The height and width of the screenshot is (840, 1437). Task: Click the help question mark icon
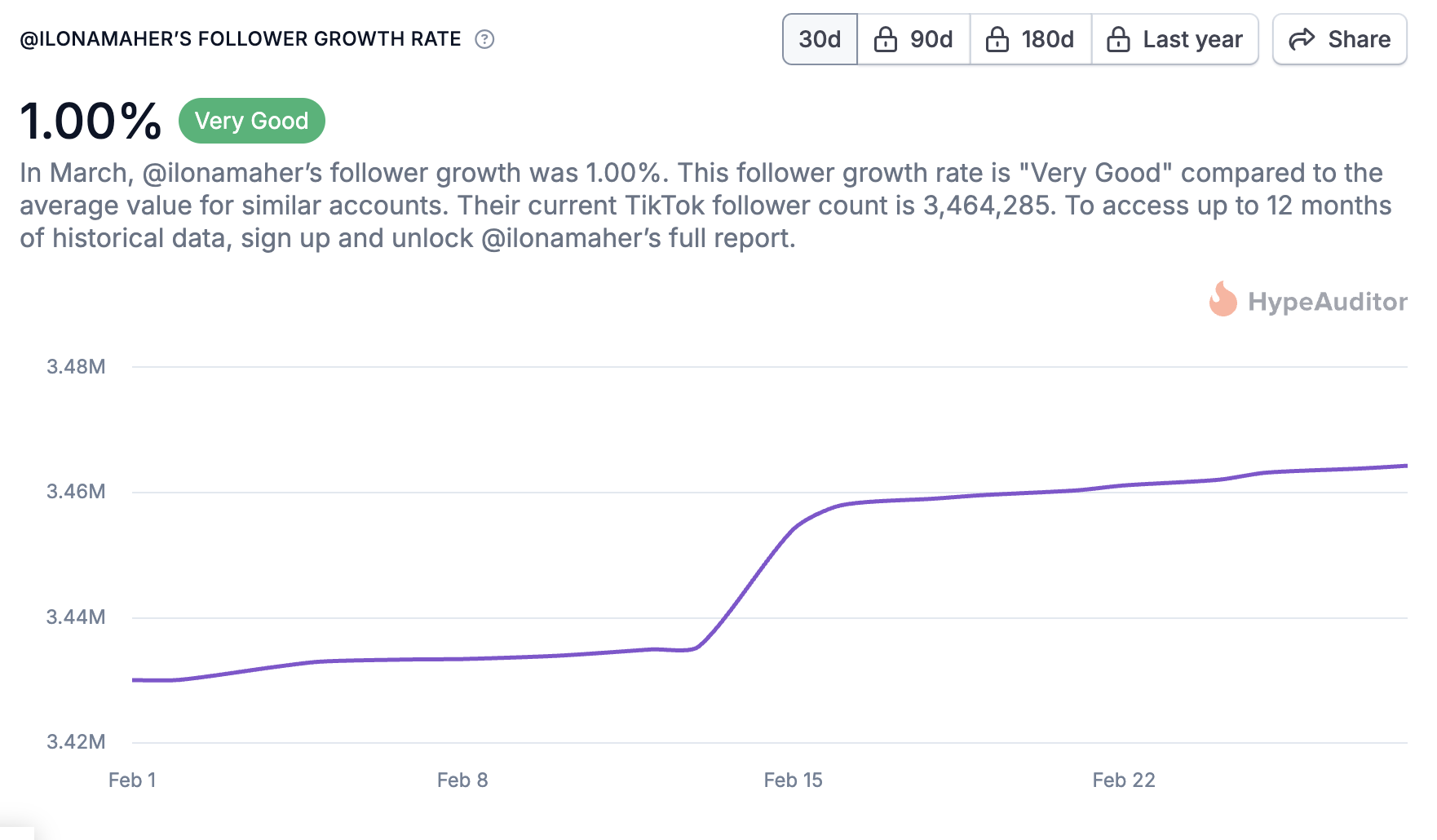point(484,39)
